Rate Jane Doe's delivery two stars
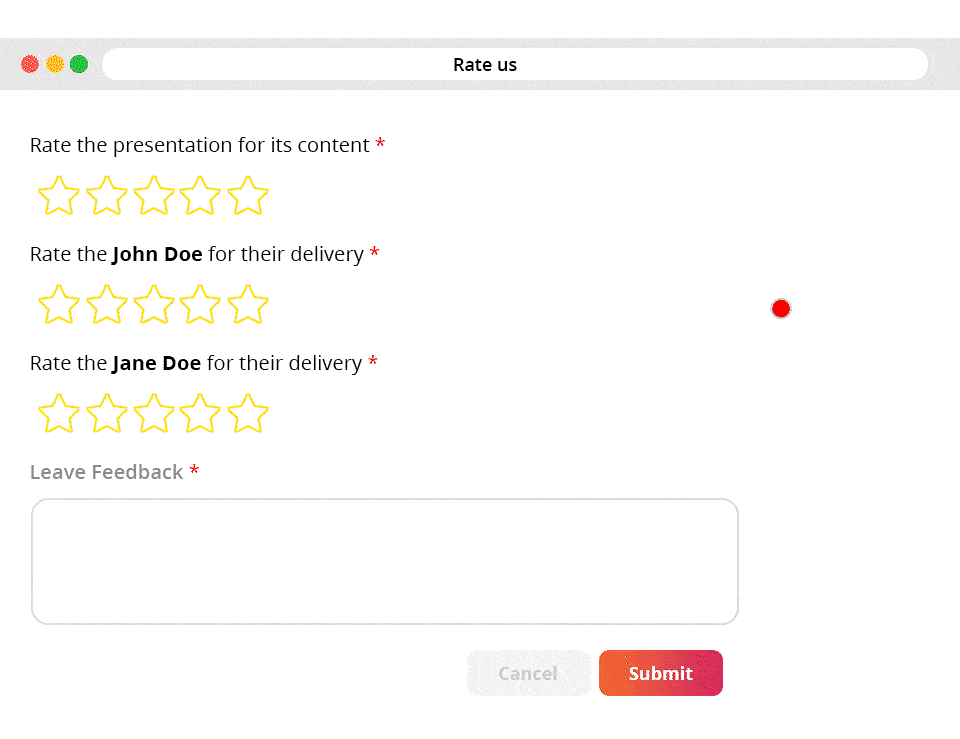 click(x=106, y=414)
